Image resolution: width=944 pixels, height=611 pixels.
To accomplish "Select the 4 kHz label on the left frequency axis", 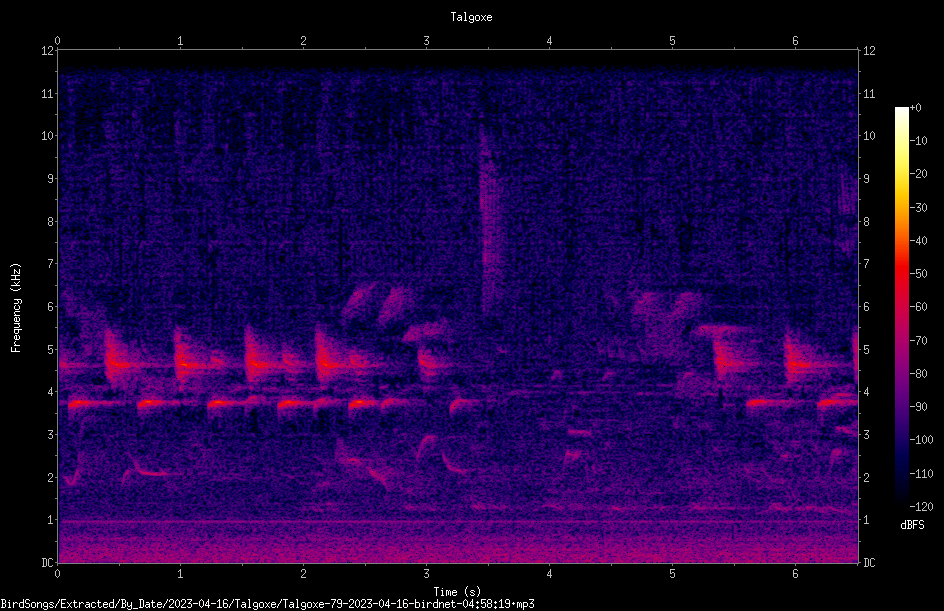I will pos(51,391).
